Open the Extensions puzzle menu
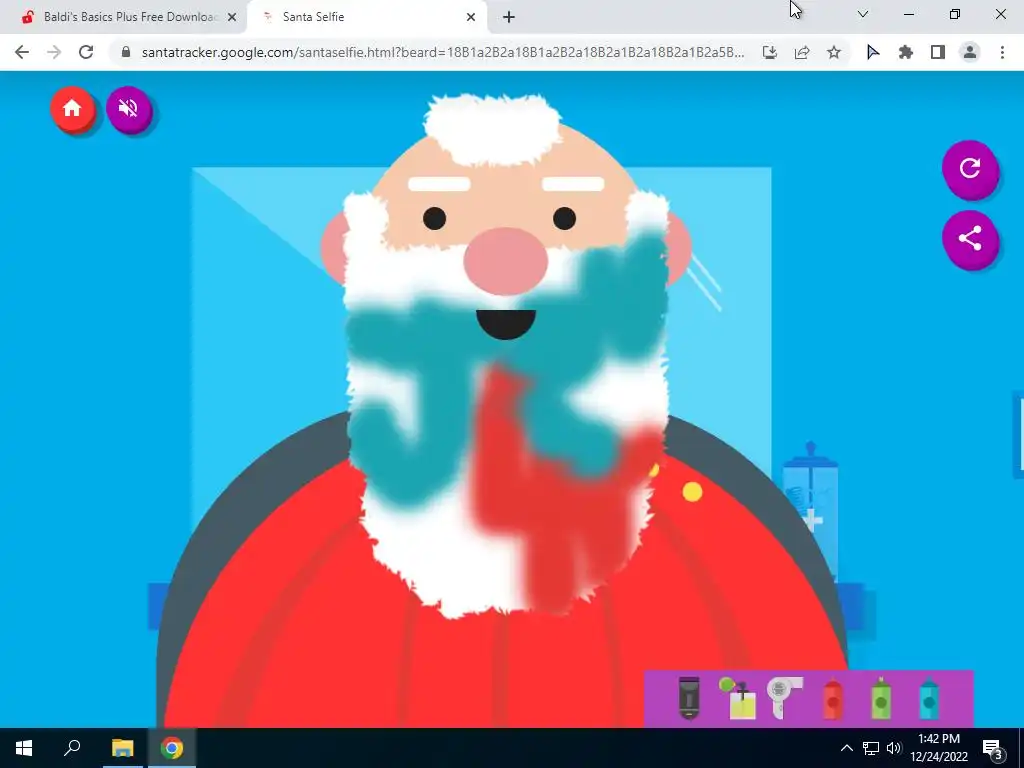The image size is (1024, 768). pos(906,52)
